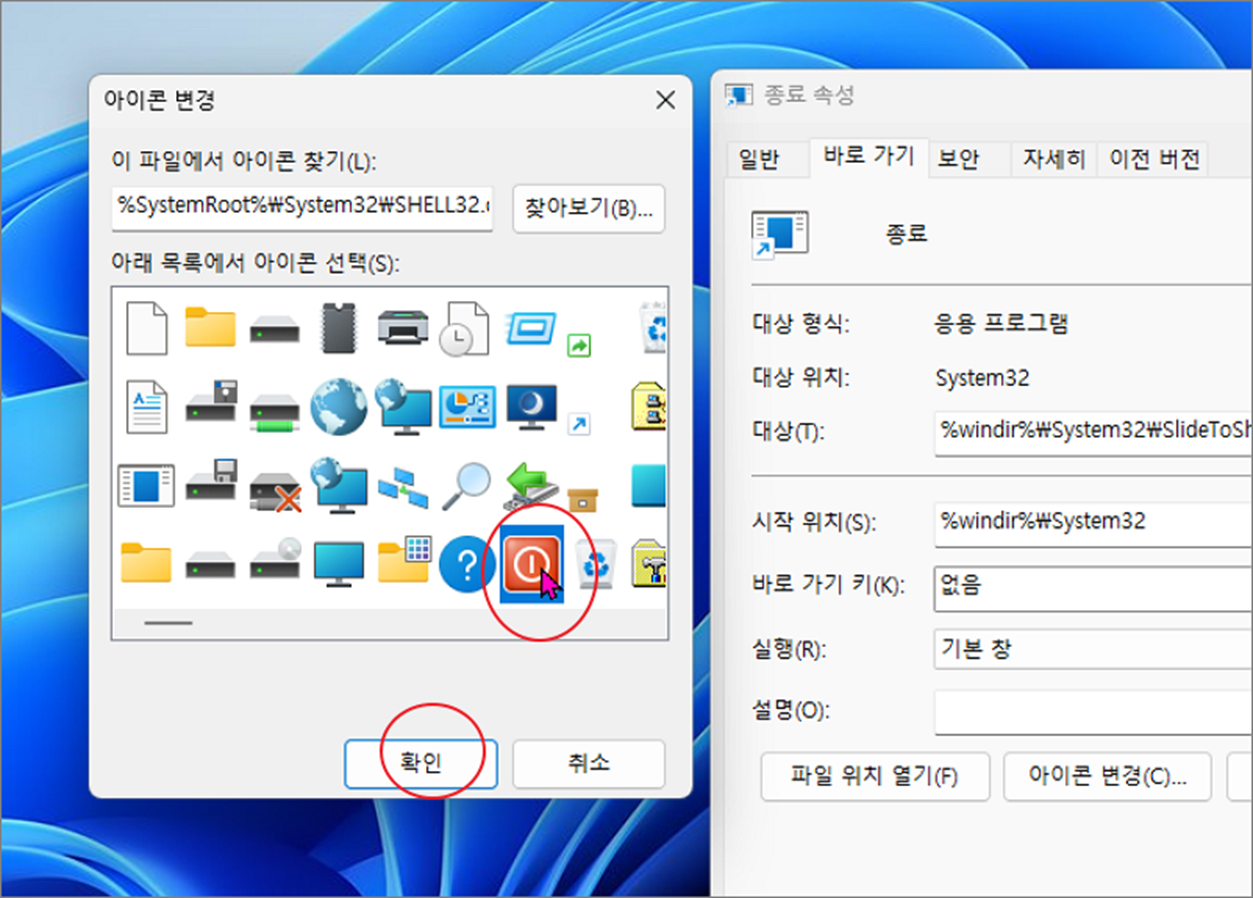This screenshot has width=1253, height=898.
Task: Select the document with clock icon
Action: click(x=466, y=328)
